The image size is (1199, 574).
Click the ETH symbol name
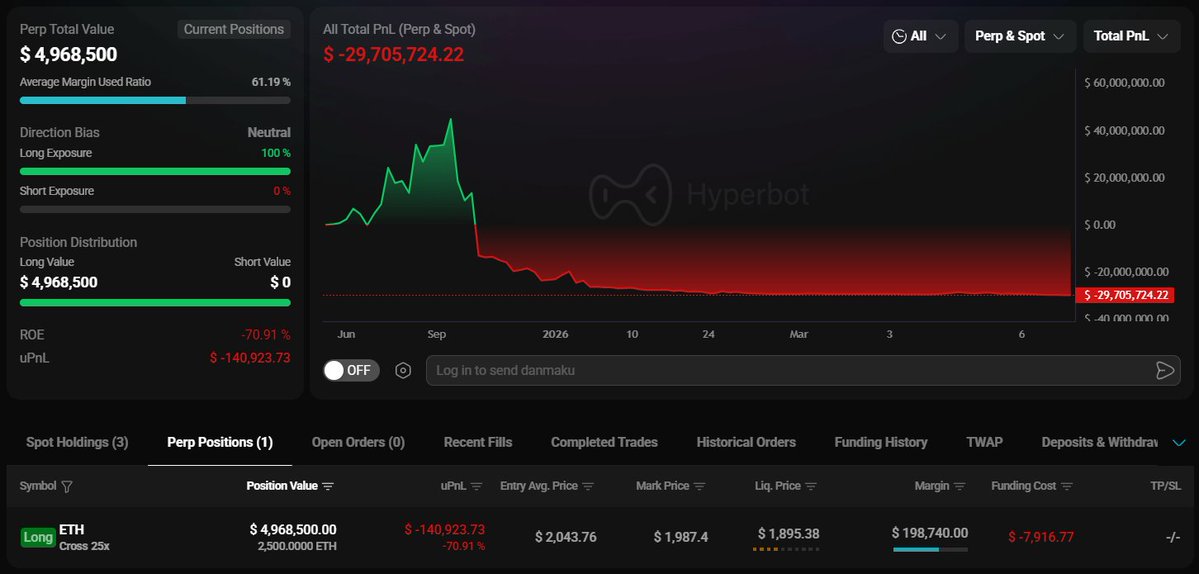pyautogui.click(x=72, y=530)
